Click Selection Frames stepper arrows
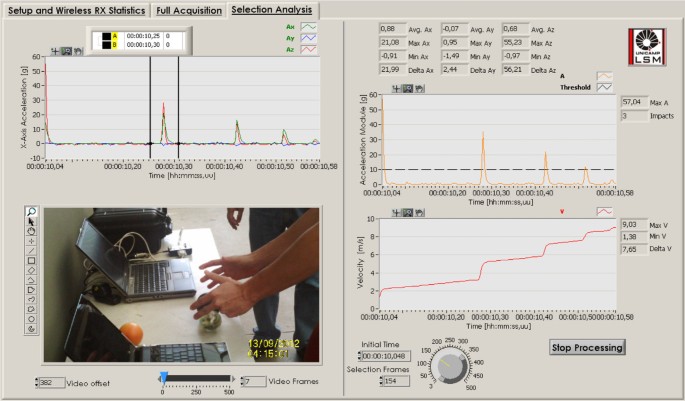Screen dimensions: 685x401 382,381
